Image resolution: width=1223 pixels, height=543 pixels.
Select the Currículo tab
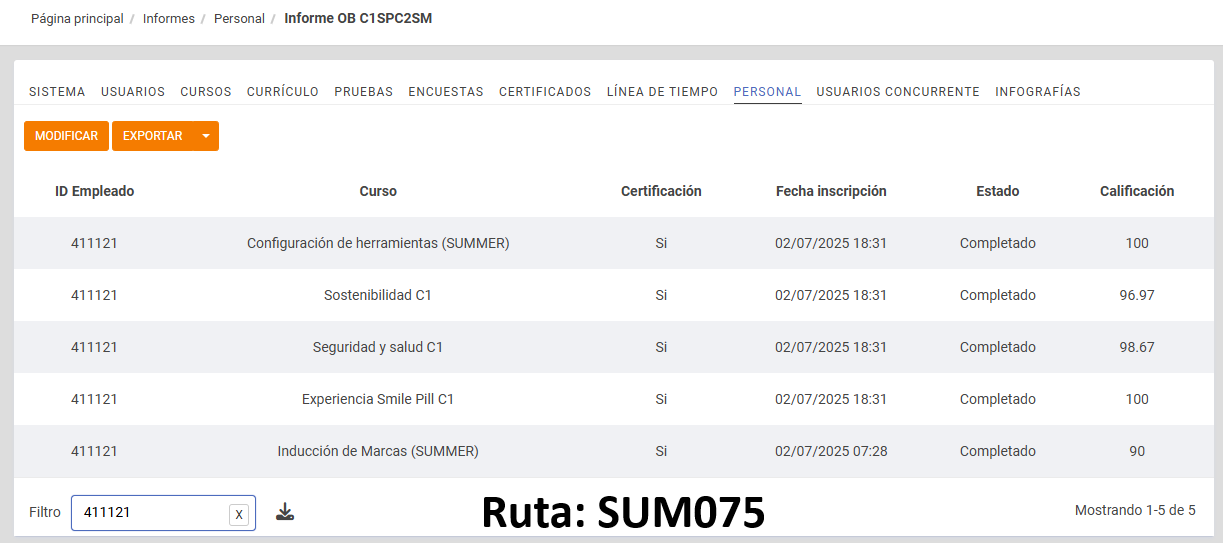[283, 92]
